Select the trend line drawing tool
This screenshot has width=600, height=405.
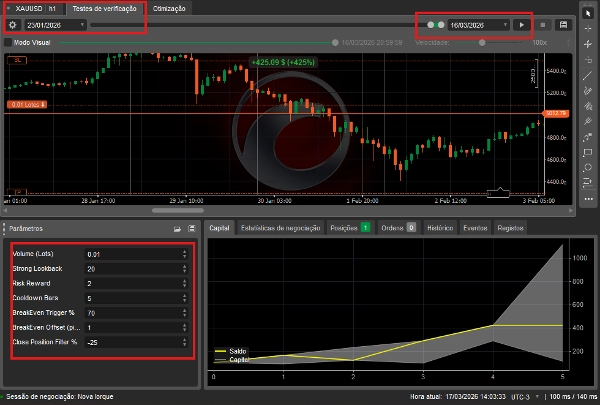(589, 74)
